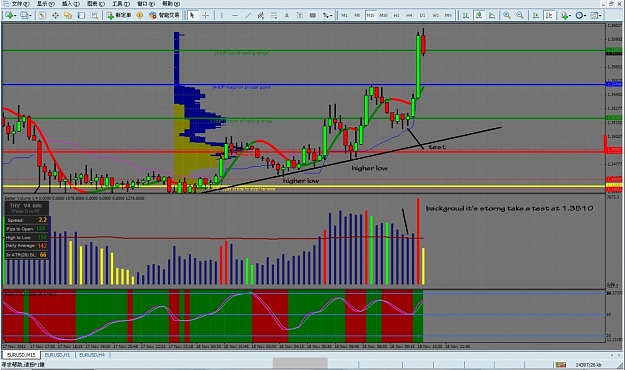Toggle the Terminal window icon

coord(81,15)
